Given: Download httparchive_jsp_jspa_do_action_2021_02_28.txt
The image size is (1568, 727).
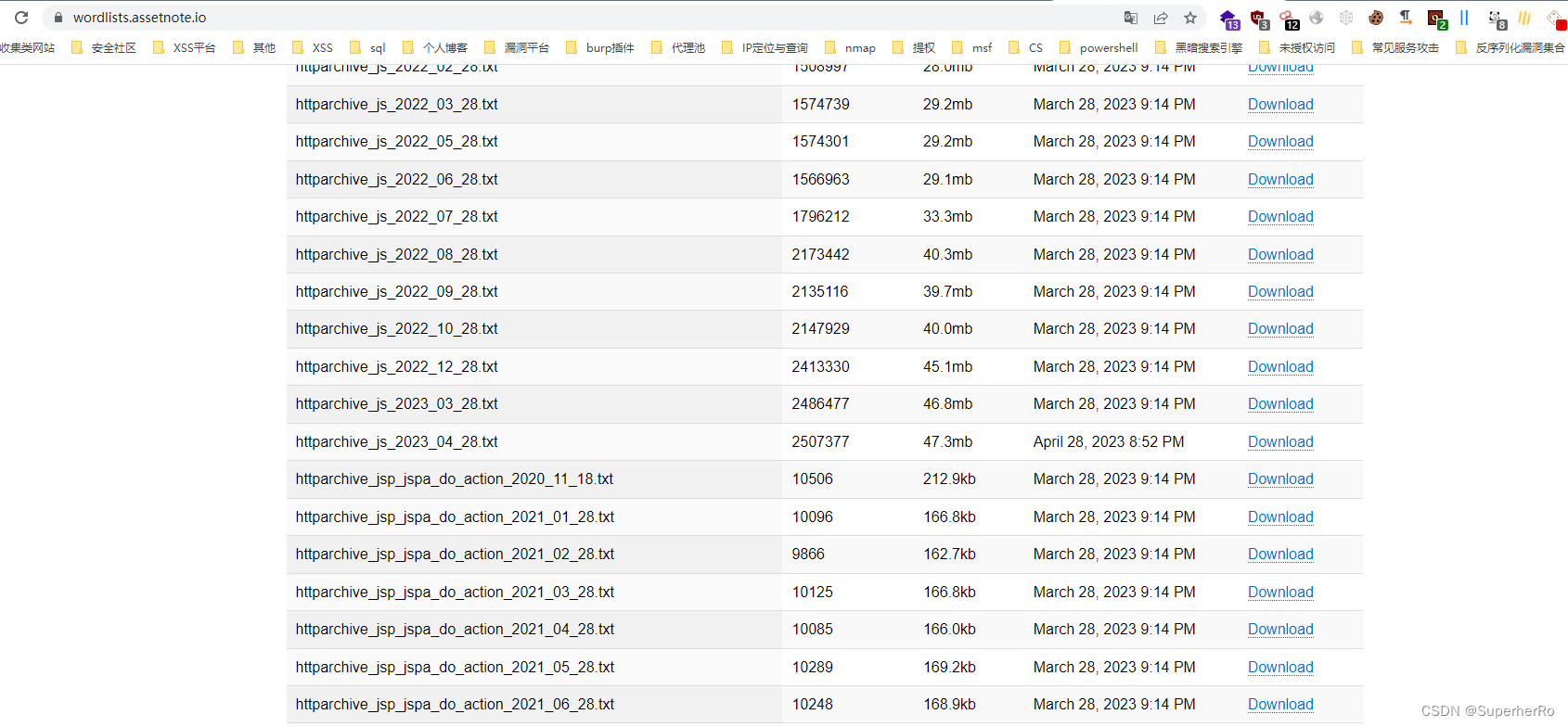Looking at the screenshot, I should click(1280, 555).
